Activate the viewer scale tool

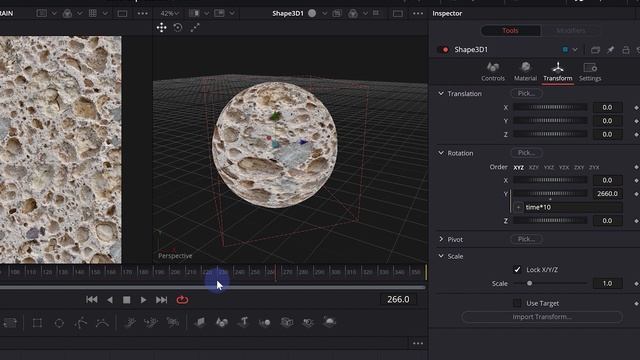[x=195, y=27]
